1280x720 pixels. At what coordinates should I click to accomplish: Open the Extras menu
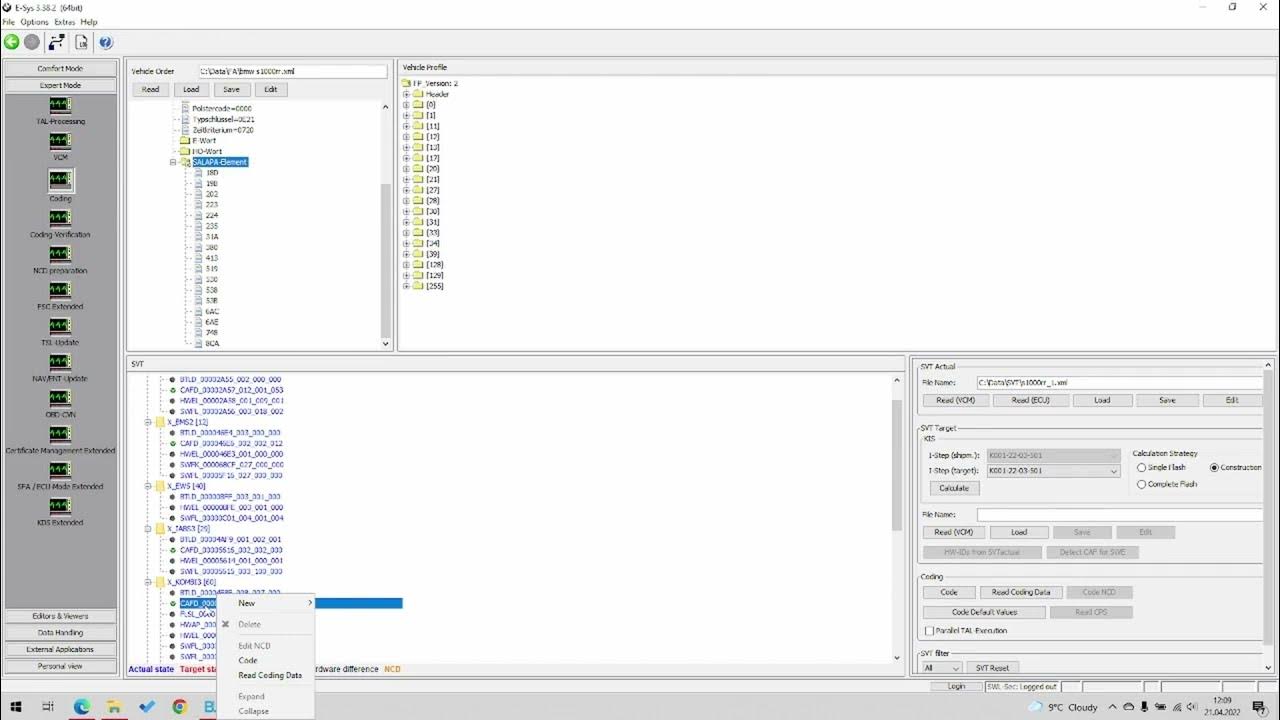64,22
